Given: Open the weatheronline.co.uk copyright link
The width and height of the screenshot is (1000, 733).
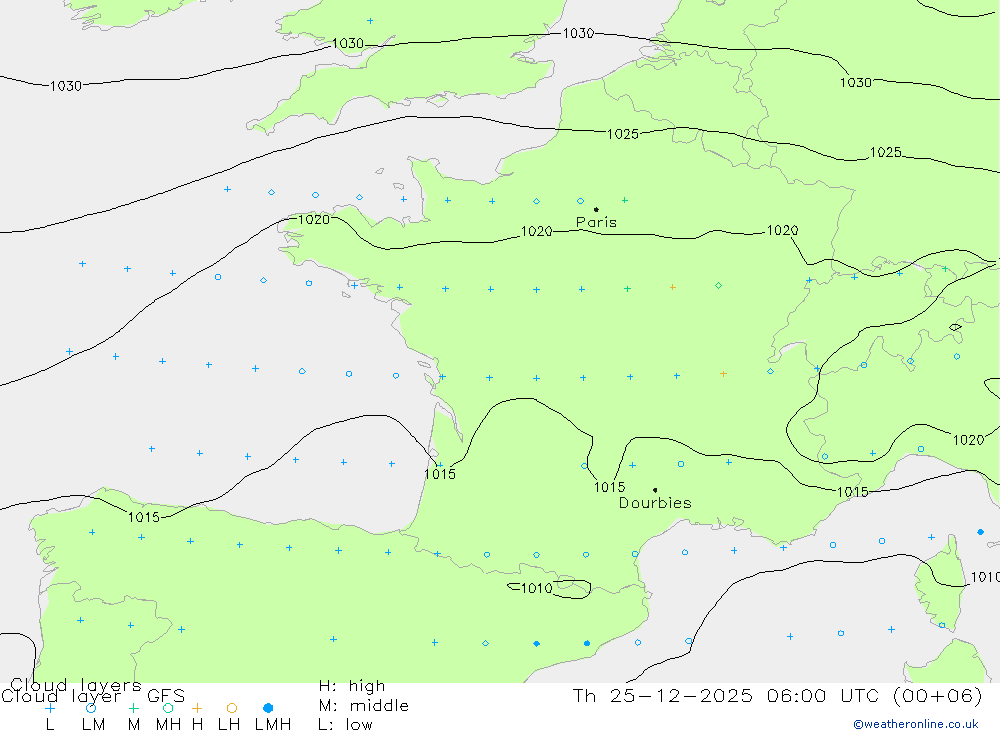Looking at the screenshot, I should point(916,724).
